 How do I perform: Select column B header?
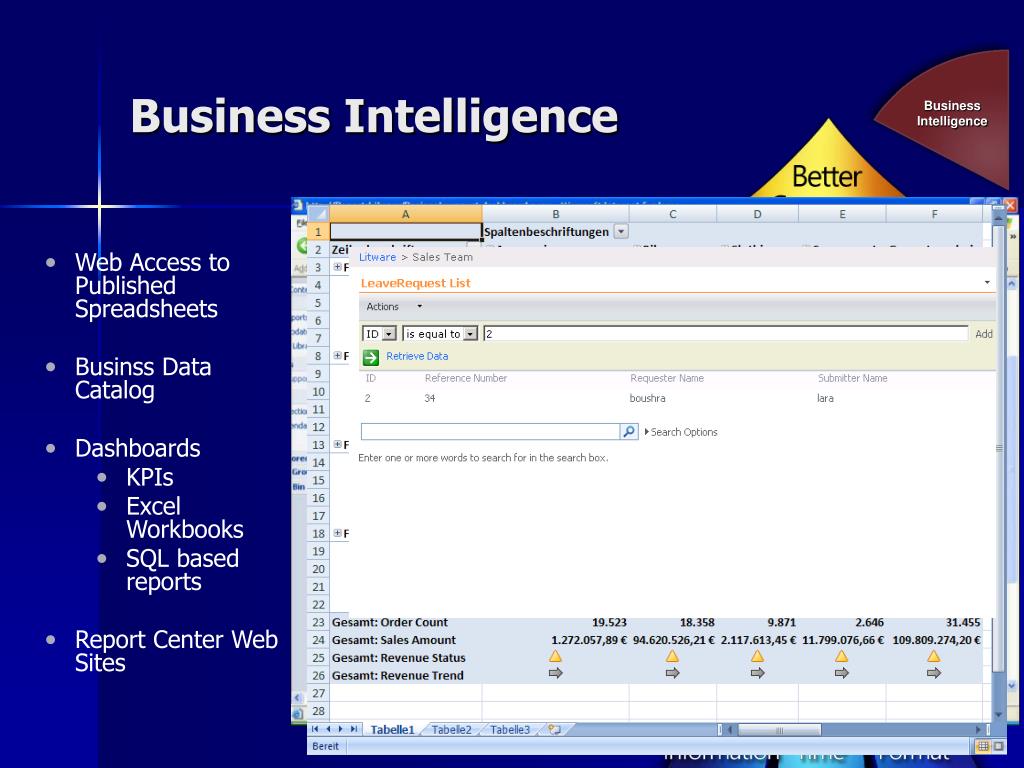point(556,214)
